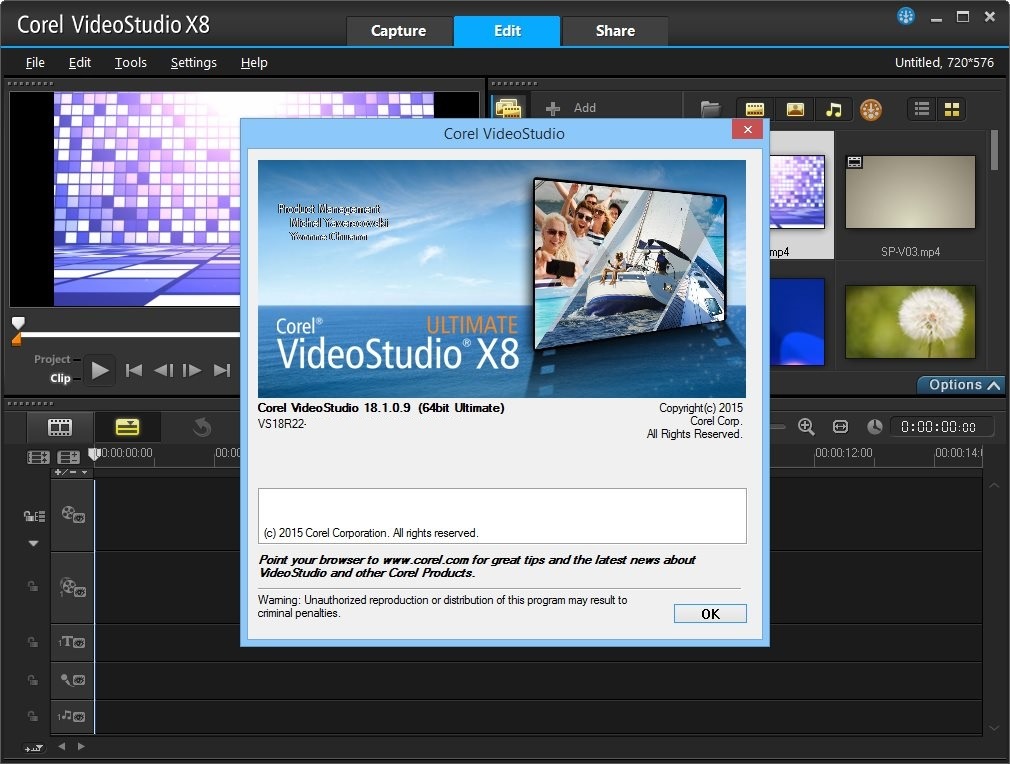Show only audio files in library
The width and height of the screenshot is (1010, 764).
point(833,109)
